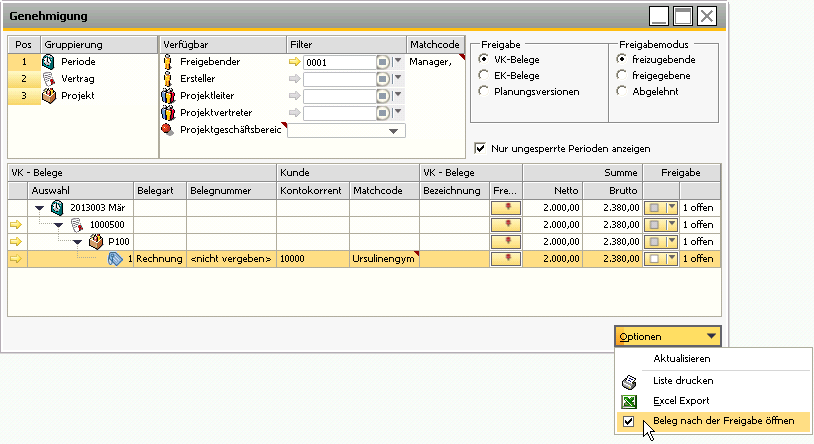Select the Abgelehnt release mode radio button

[x=621, y=92]
